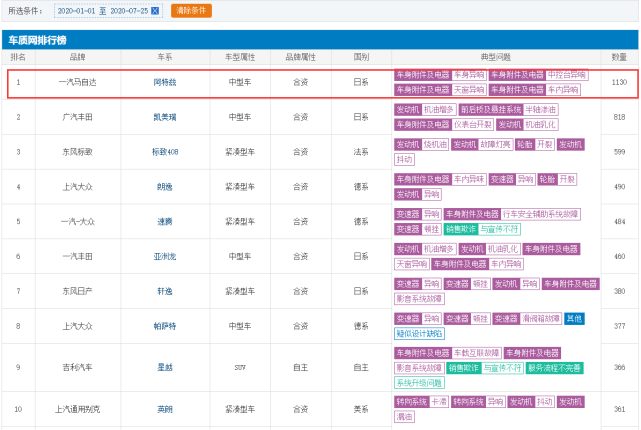Select the 机油乳化 tag in 凯美瑞 row
Image resolution: width=641 pixels, height=430 pixels.
point(540,124)
